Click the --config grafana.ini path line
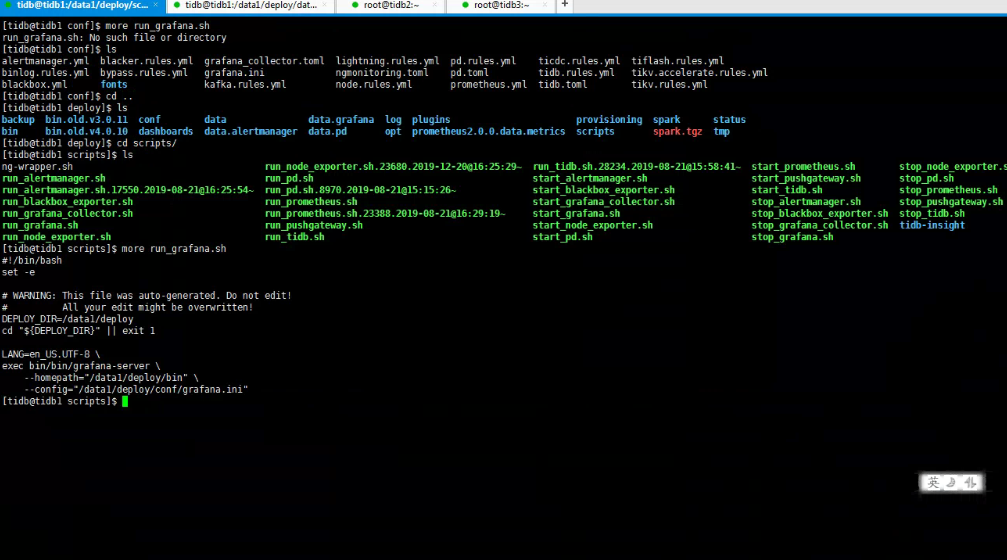Screen dimensions: 1007x560 click(136, 390)
